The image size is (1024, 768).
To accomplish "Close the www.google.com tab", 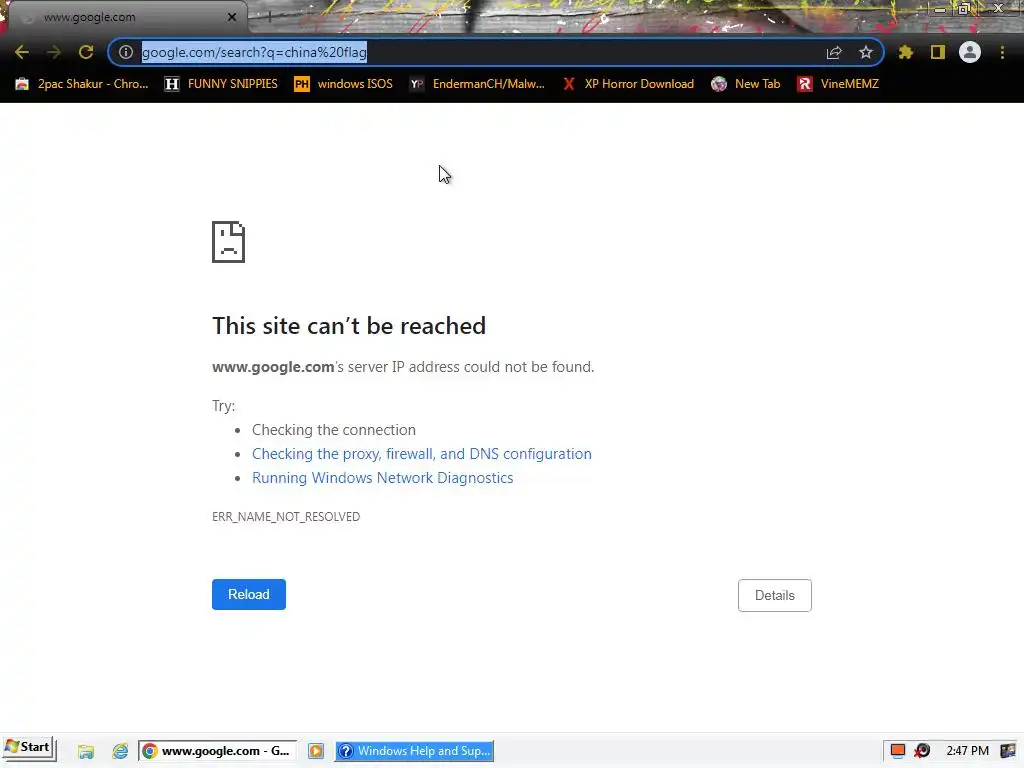I will tap(232, 18).
